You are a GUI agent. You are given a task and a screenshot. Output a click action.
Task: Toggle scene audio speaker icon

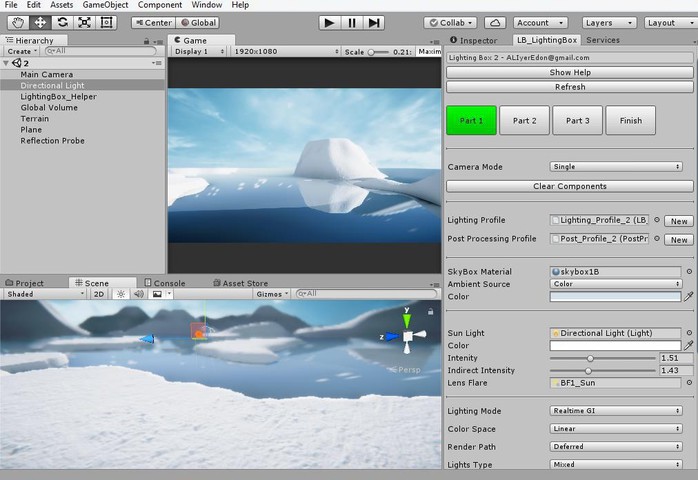(x=139, y=294)
